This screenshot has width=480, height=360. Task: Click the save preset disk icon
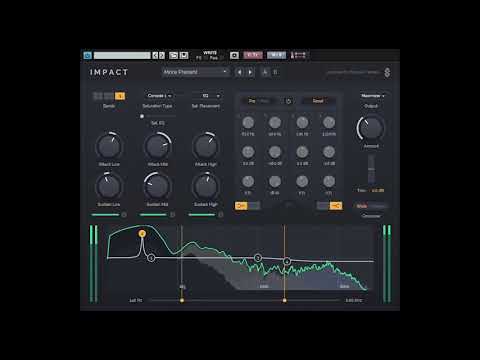[x=184, y=55]
